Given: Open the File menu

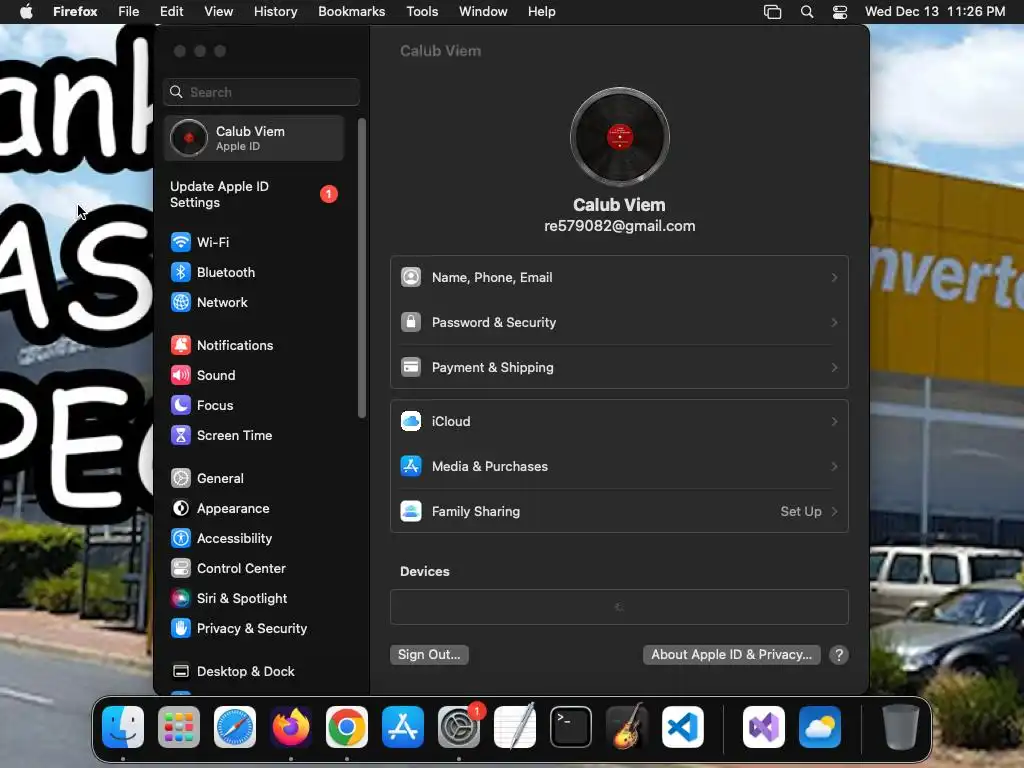Looking at the screenshot, I should point(129,12).
